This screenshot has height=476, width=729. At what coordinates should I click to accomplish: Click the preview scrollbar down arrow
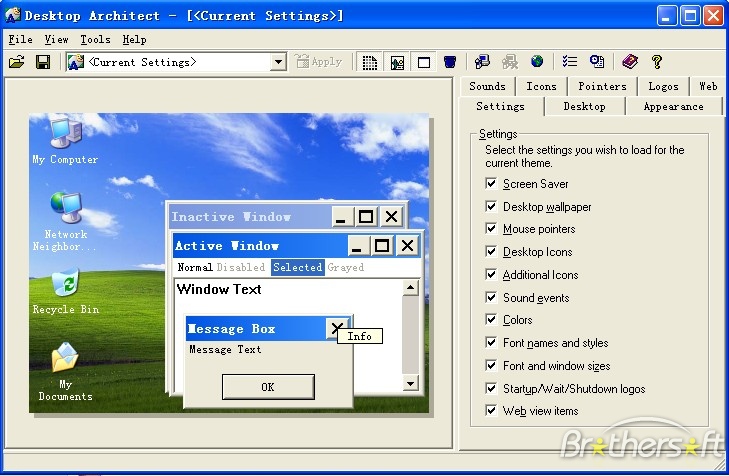tap(410, 383)
